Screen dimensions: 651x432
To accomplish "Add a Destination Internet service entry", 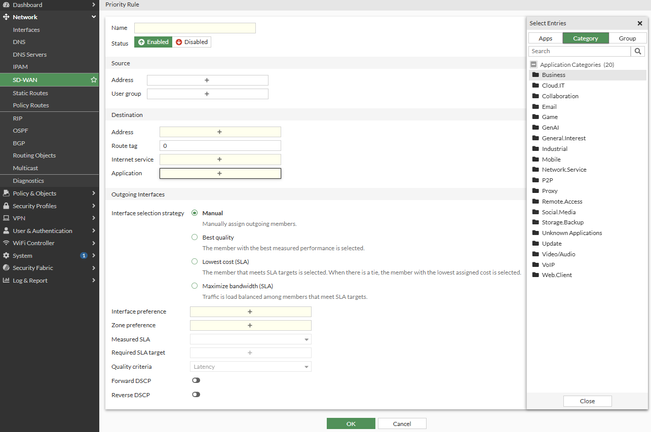I will (x=220, y=159).
